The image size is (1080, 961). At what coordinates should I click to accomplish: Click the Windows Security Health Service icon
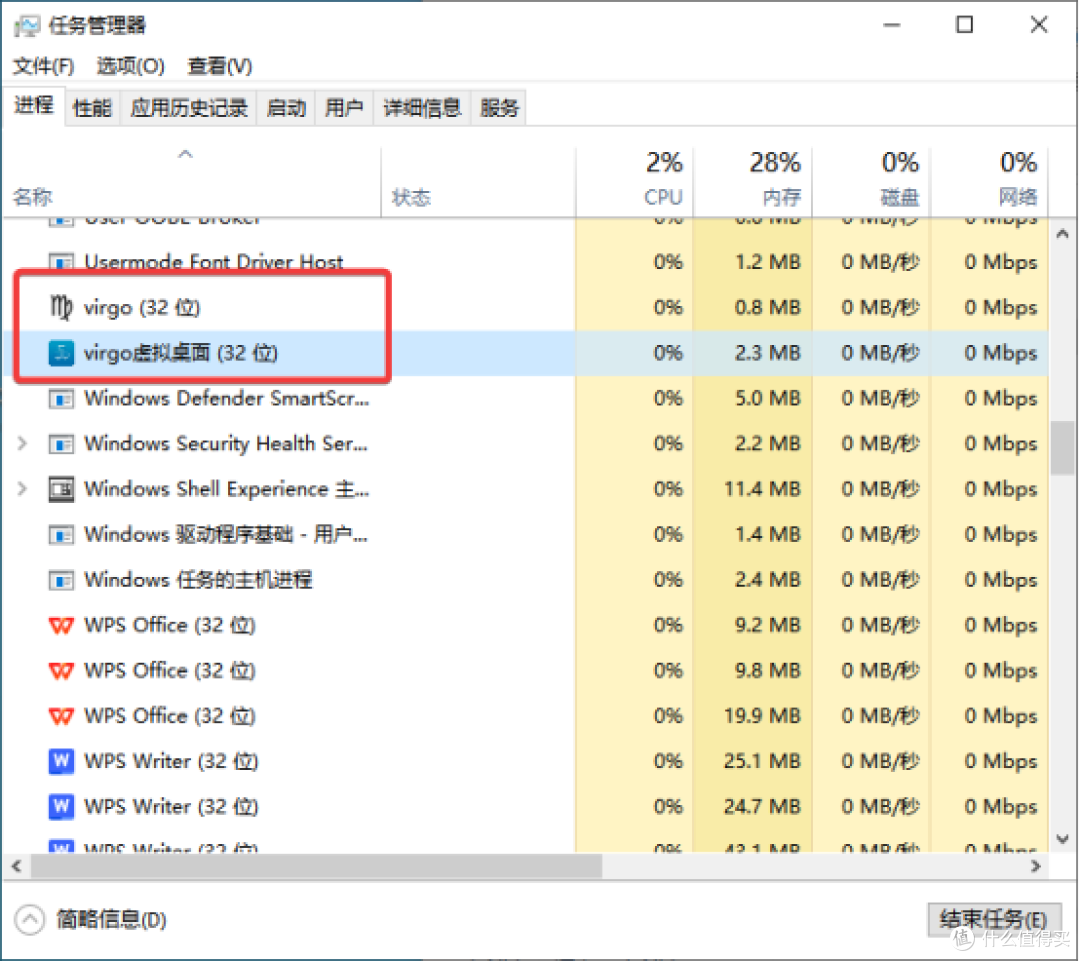coord(61,444)
